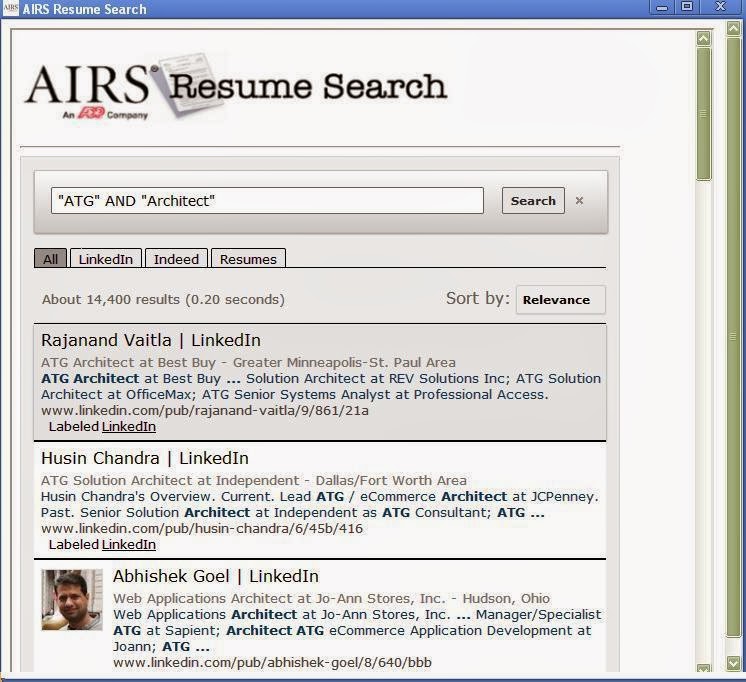
Task: Switch to the Resumes tab
Action: click(248, 259)
